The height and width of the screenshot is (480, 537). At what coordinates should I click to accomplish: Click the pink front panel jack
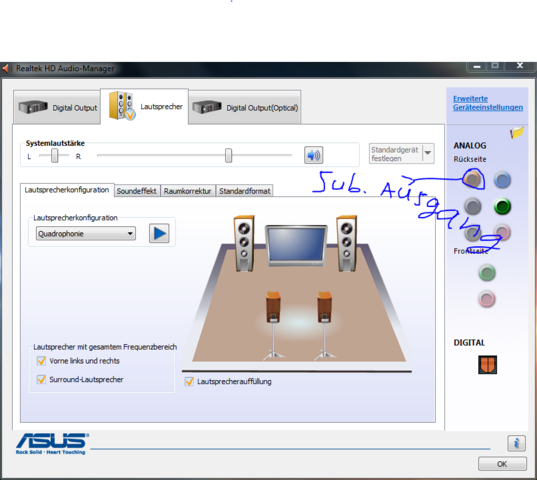487,299
